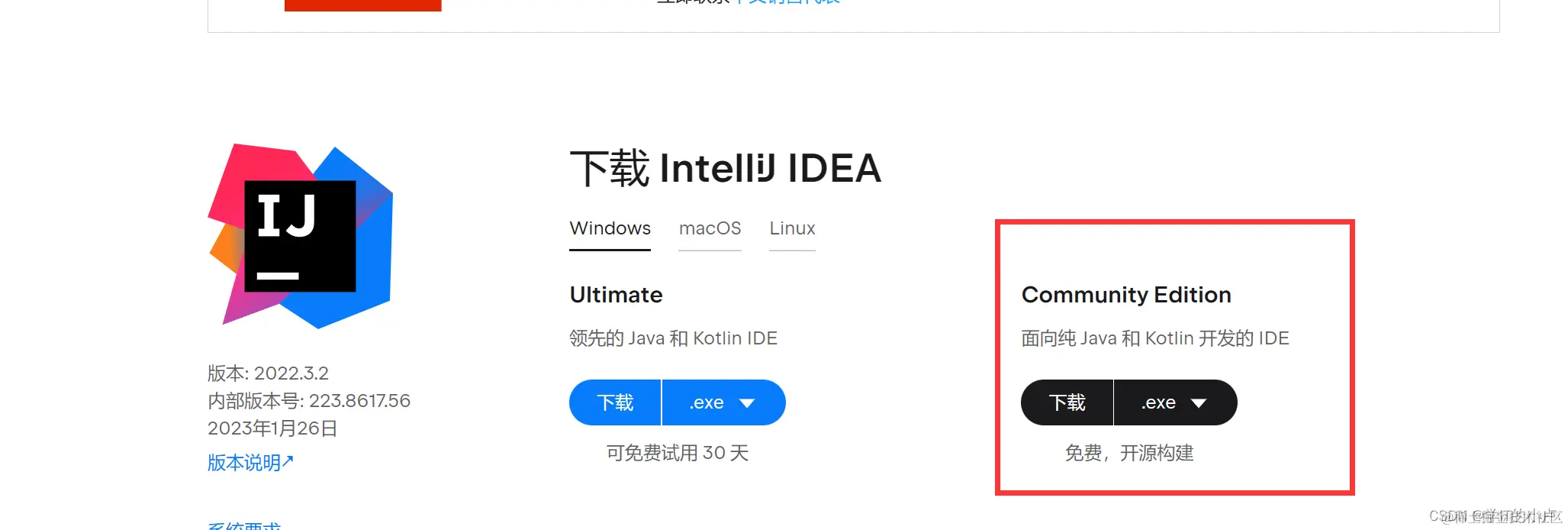Open the Community Edition .exe format dropdown arrow
The width and height of the screenshot is (1568, 530).
[x=1199, y=402]
